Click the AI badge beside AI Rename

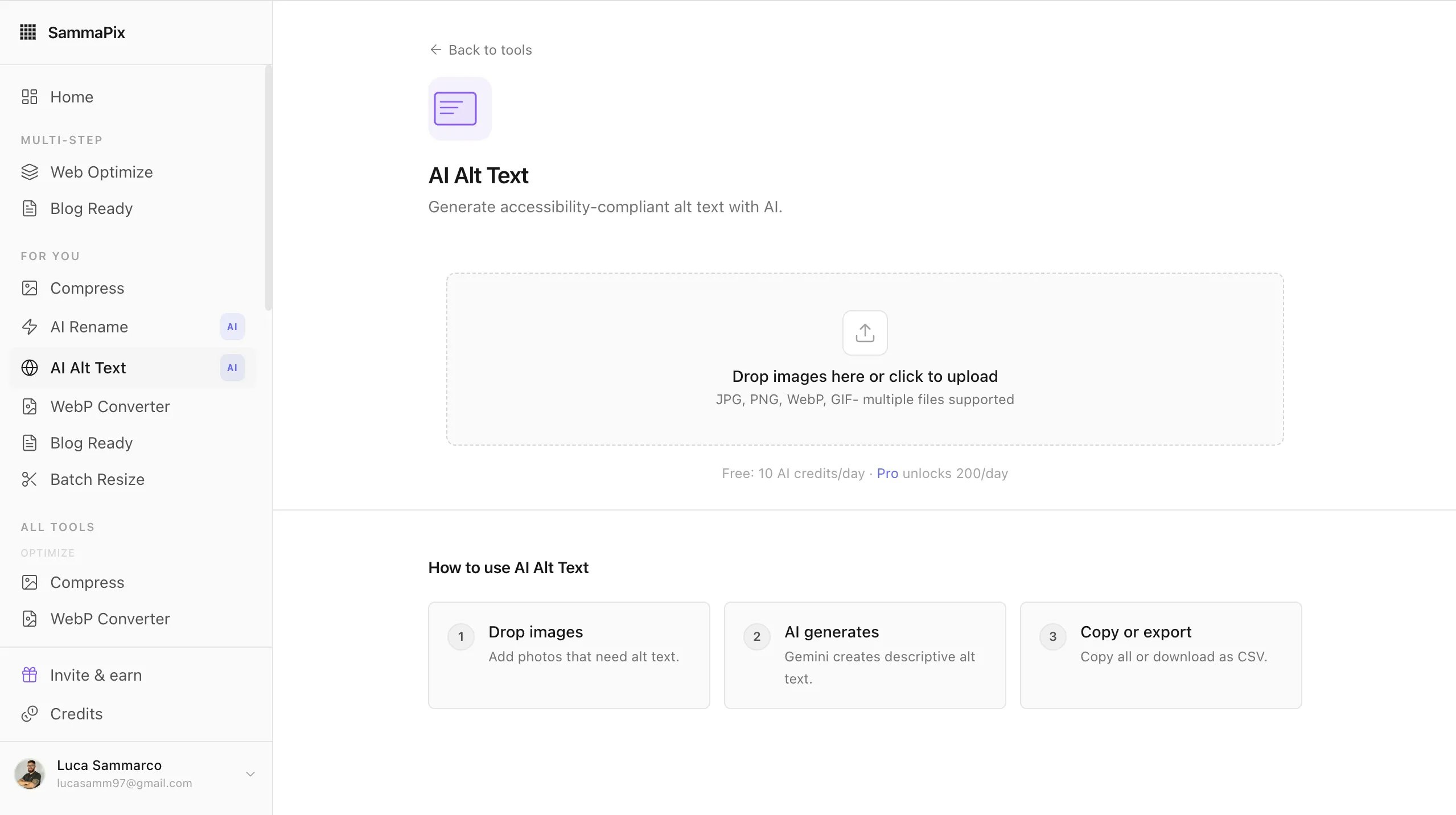point(232,327)
